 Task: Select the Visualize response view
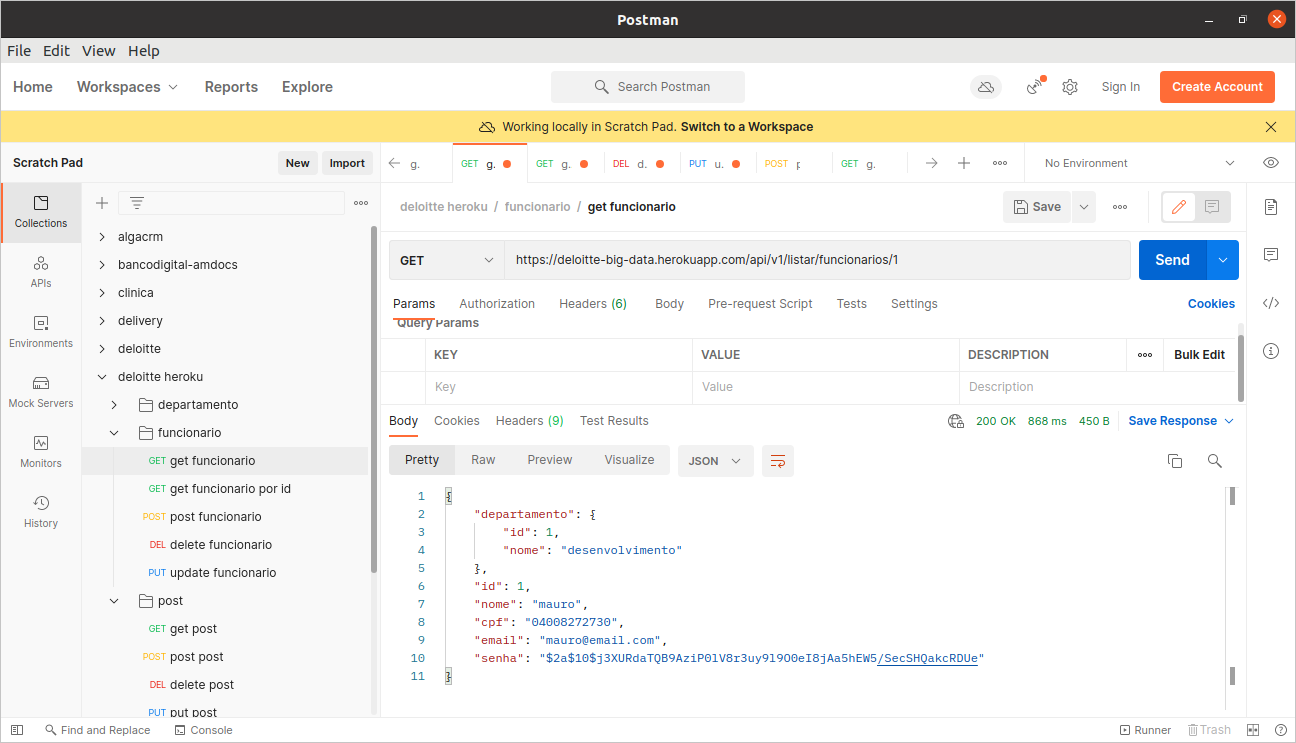(629, 460)
